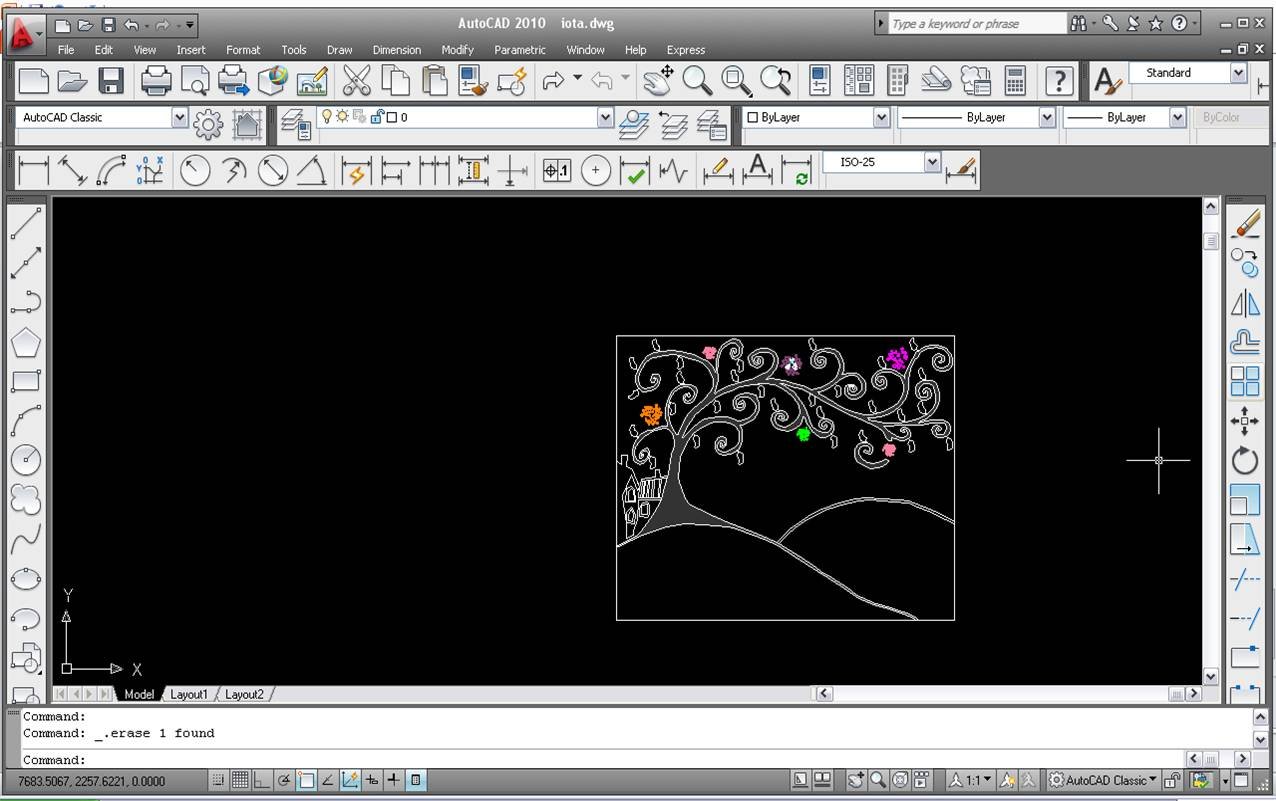Click the Pan realtime hand icon
This screenshot has height=801, width=1276.
[x=658, y=80]
